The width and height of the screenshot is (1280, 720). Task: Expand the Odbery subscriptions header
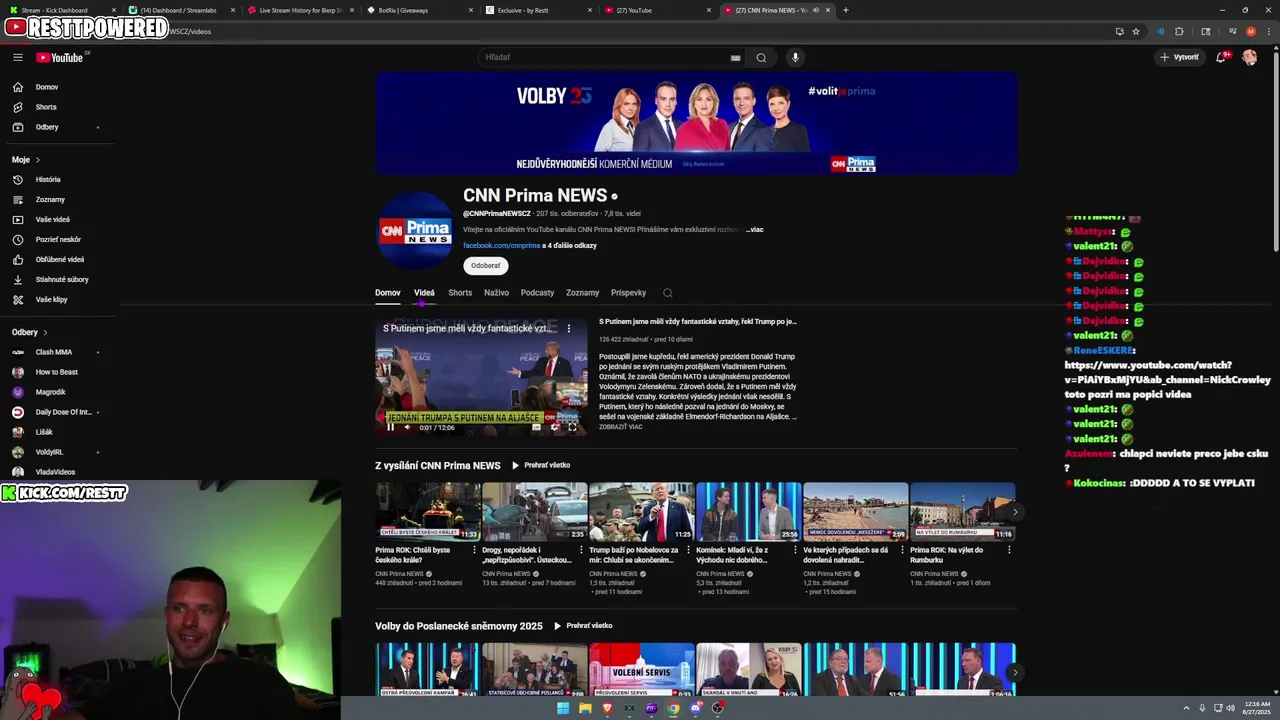30,332
